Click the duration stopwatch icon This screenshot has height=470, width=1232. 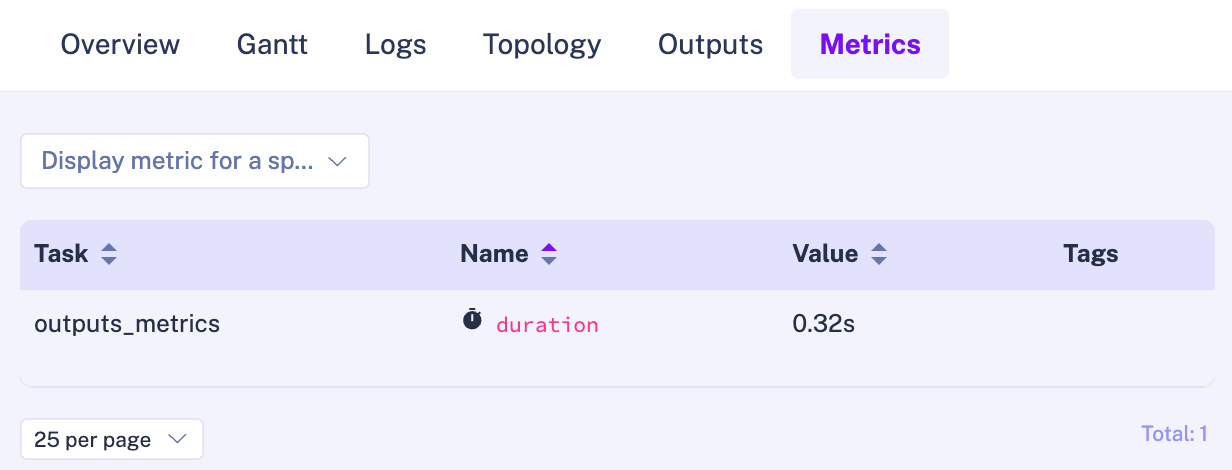472,320
